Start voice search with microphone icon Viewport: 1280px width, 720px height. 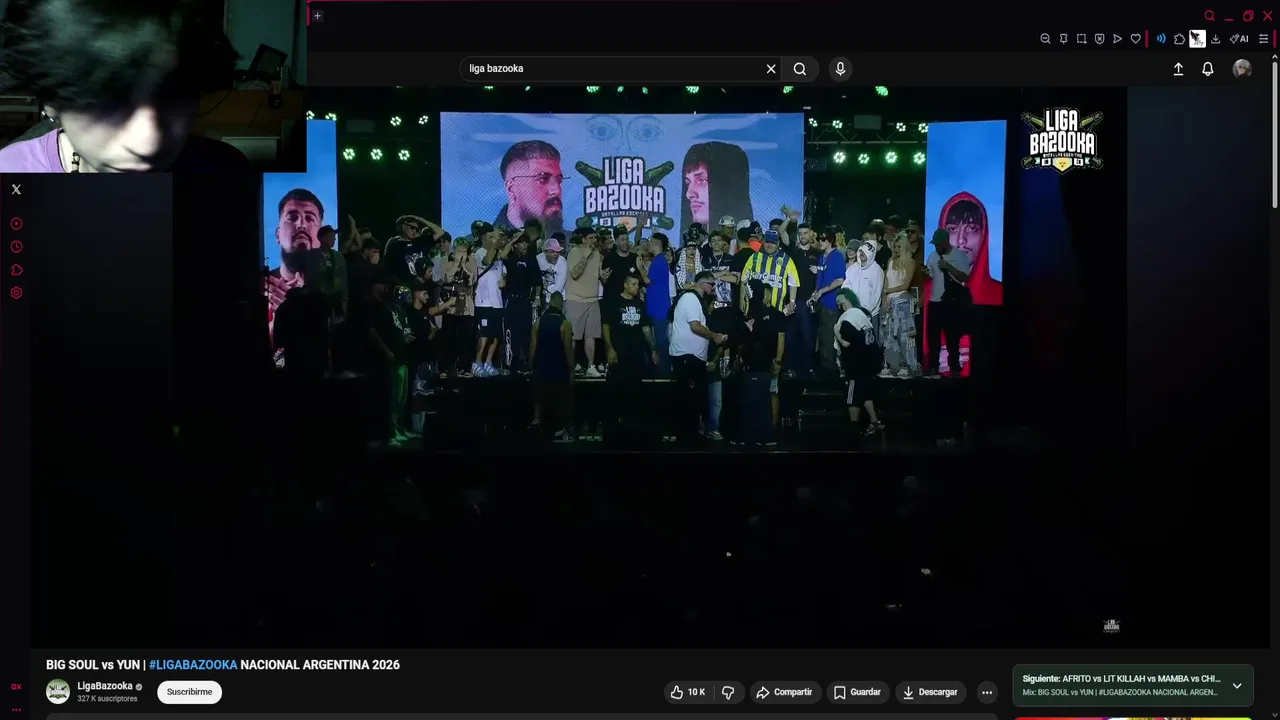coord(840,69)
